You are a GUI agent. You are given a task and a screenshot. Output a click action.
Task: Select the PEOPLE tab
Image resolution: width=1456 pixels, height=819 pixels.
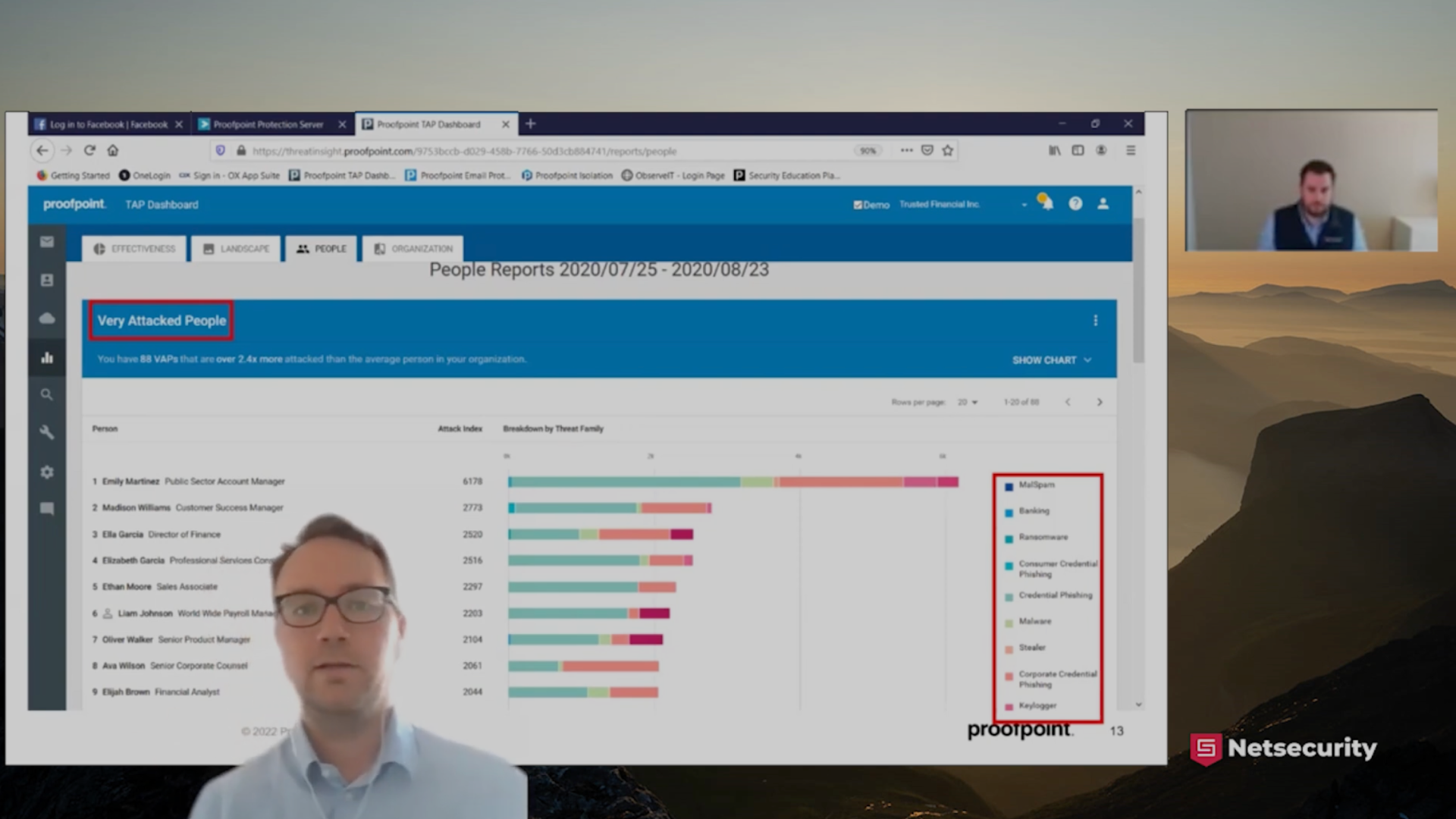(322, 249)
